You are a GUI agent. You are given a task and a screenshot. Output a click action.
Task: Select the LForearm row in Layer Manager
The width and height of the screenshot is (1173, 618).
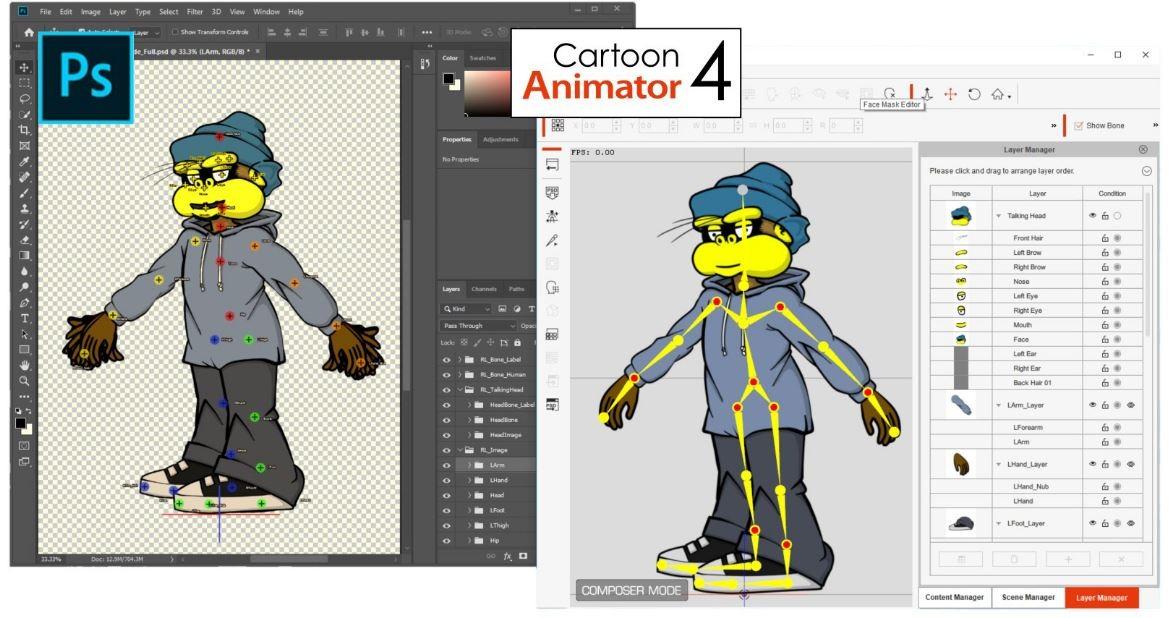pos(1036,427)
